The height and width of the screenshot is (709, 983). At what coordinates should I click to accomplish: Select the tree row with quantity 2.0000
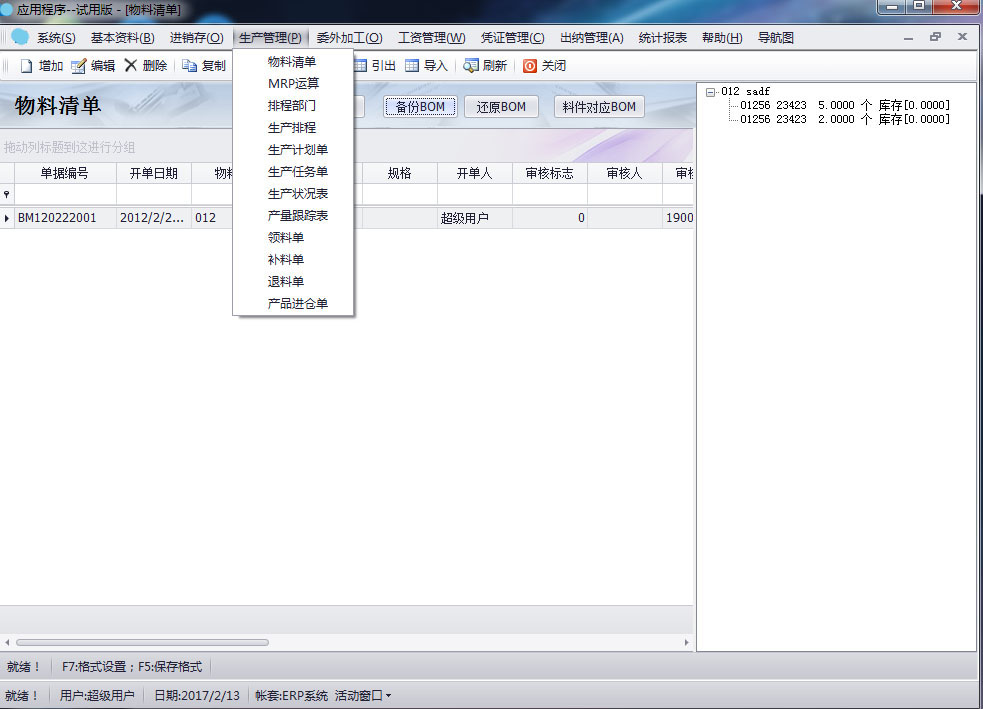click(x=845, y=119)
